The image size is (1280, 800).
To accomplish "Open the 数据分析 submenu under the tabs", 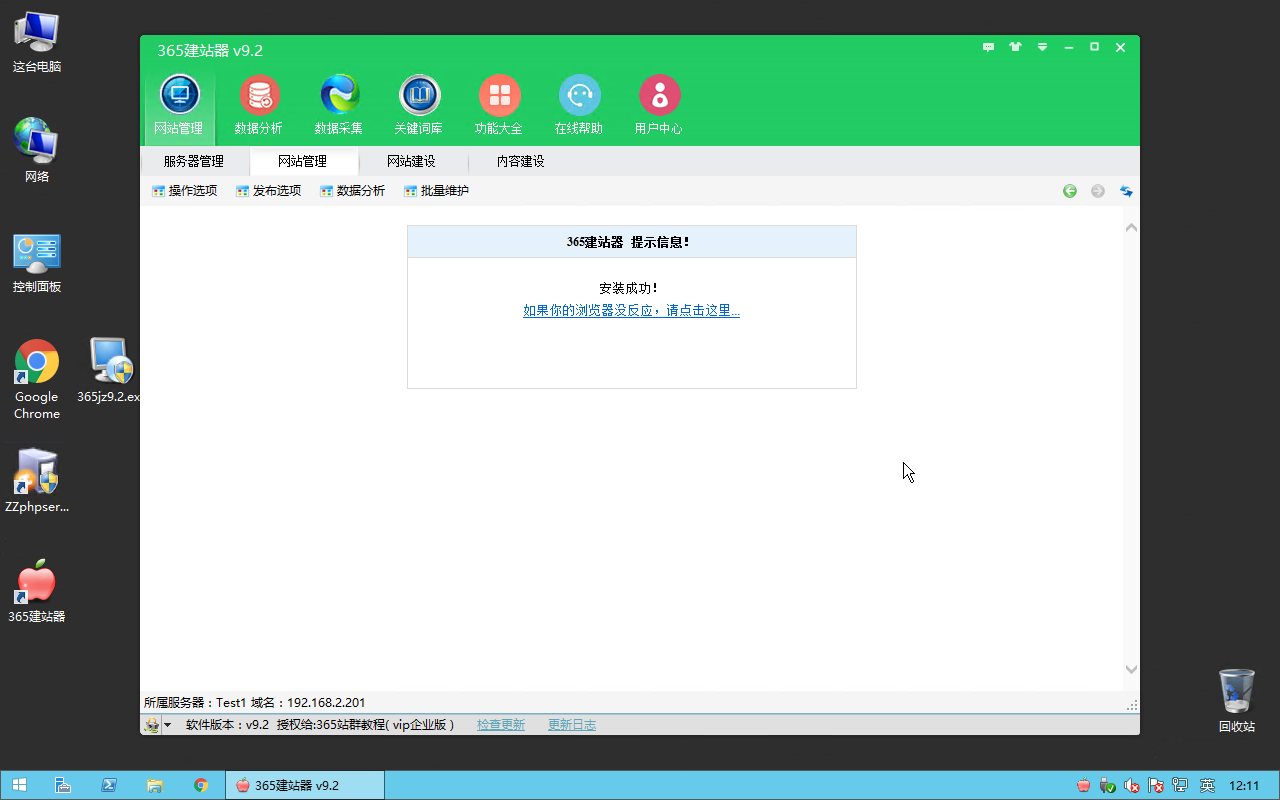I will click(x=353, y=191).
